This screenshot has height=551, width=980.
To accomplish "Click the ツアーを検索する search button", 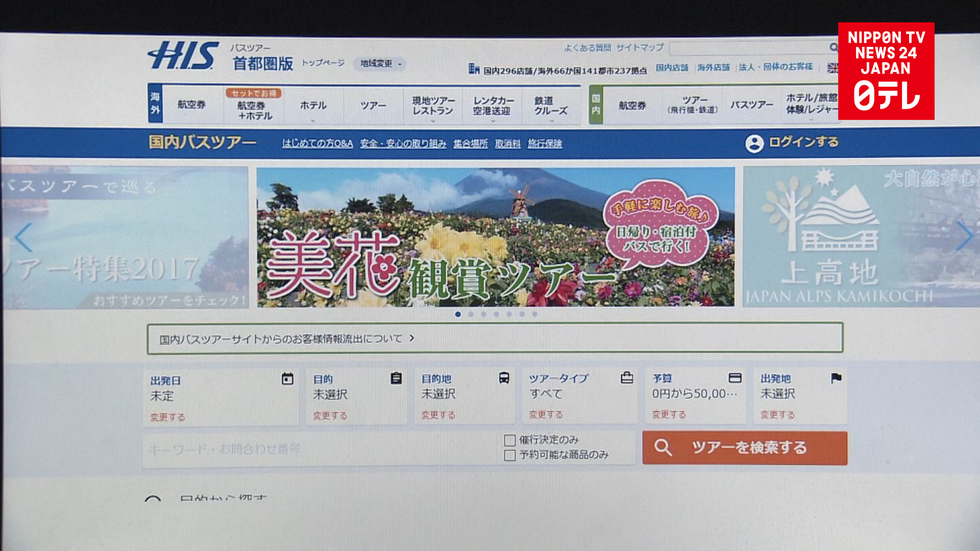I will tap(745, 448).
